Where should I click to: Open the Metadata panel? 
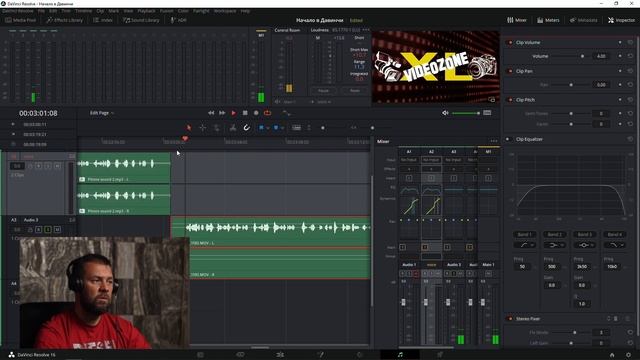tap(583, 20)
